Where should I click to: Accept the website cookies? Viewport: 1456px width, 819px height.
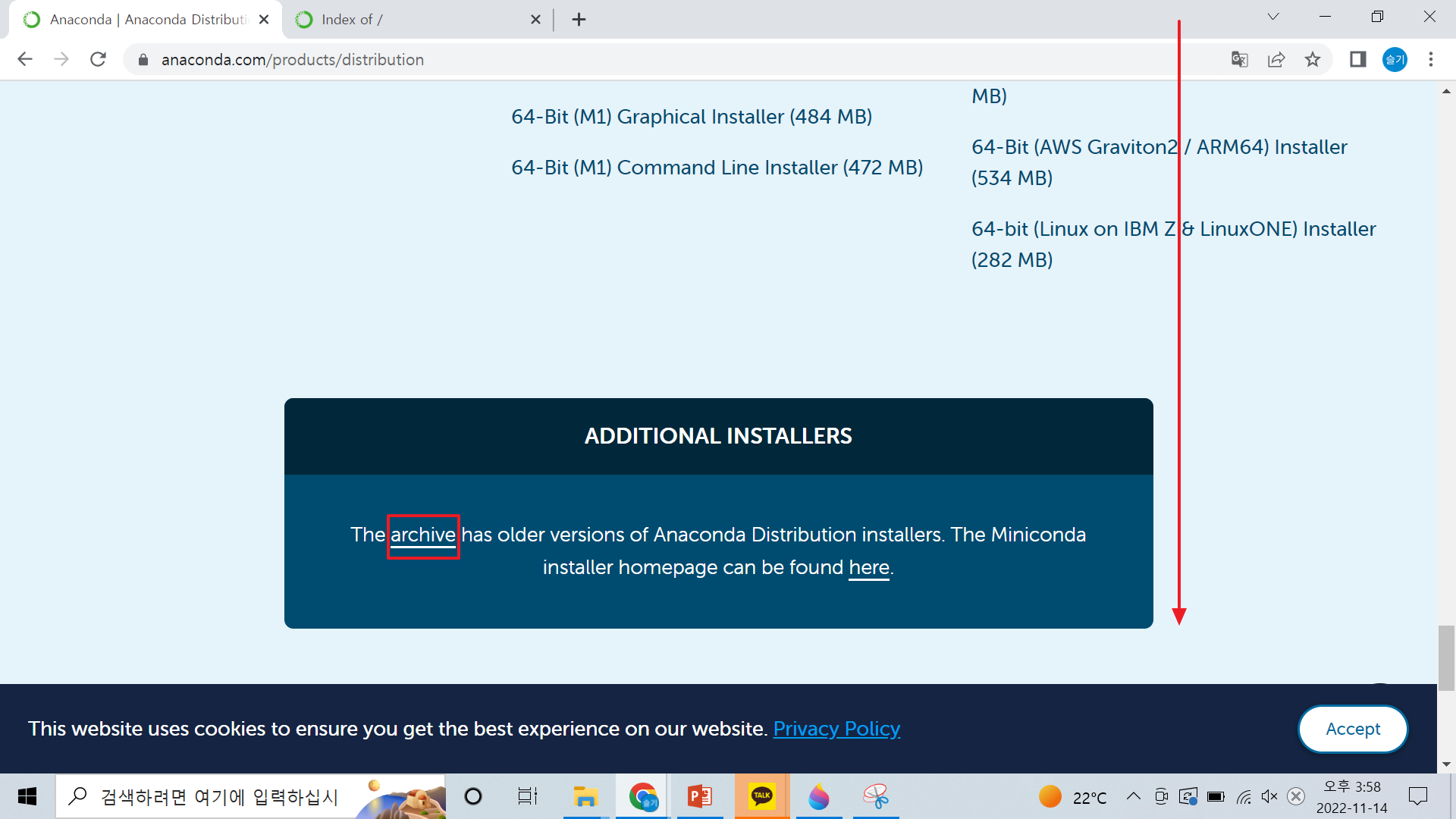click(x=1353, y=729)
